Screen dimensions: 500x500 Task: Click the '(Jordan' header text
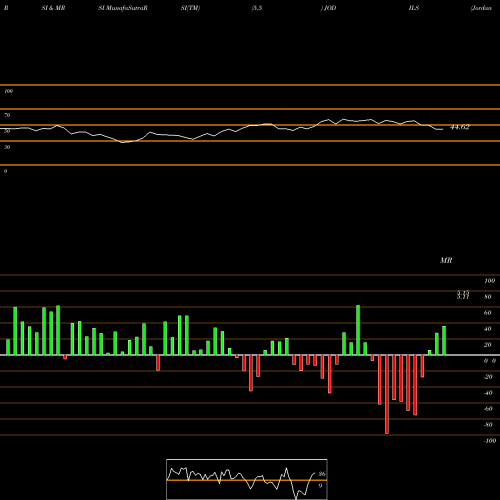point(481,8)
